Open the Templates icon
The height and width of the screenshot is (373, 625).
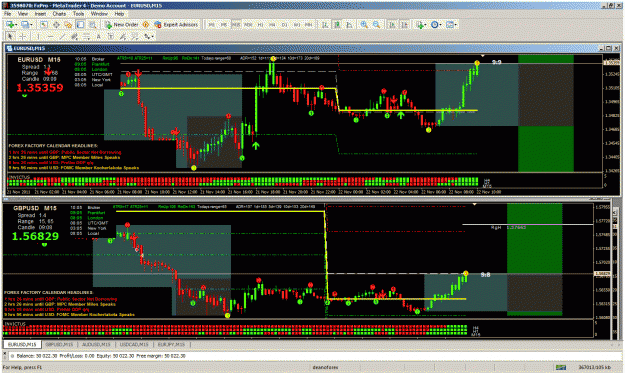(x=450, y=24)
